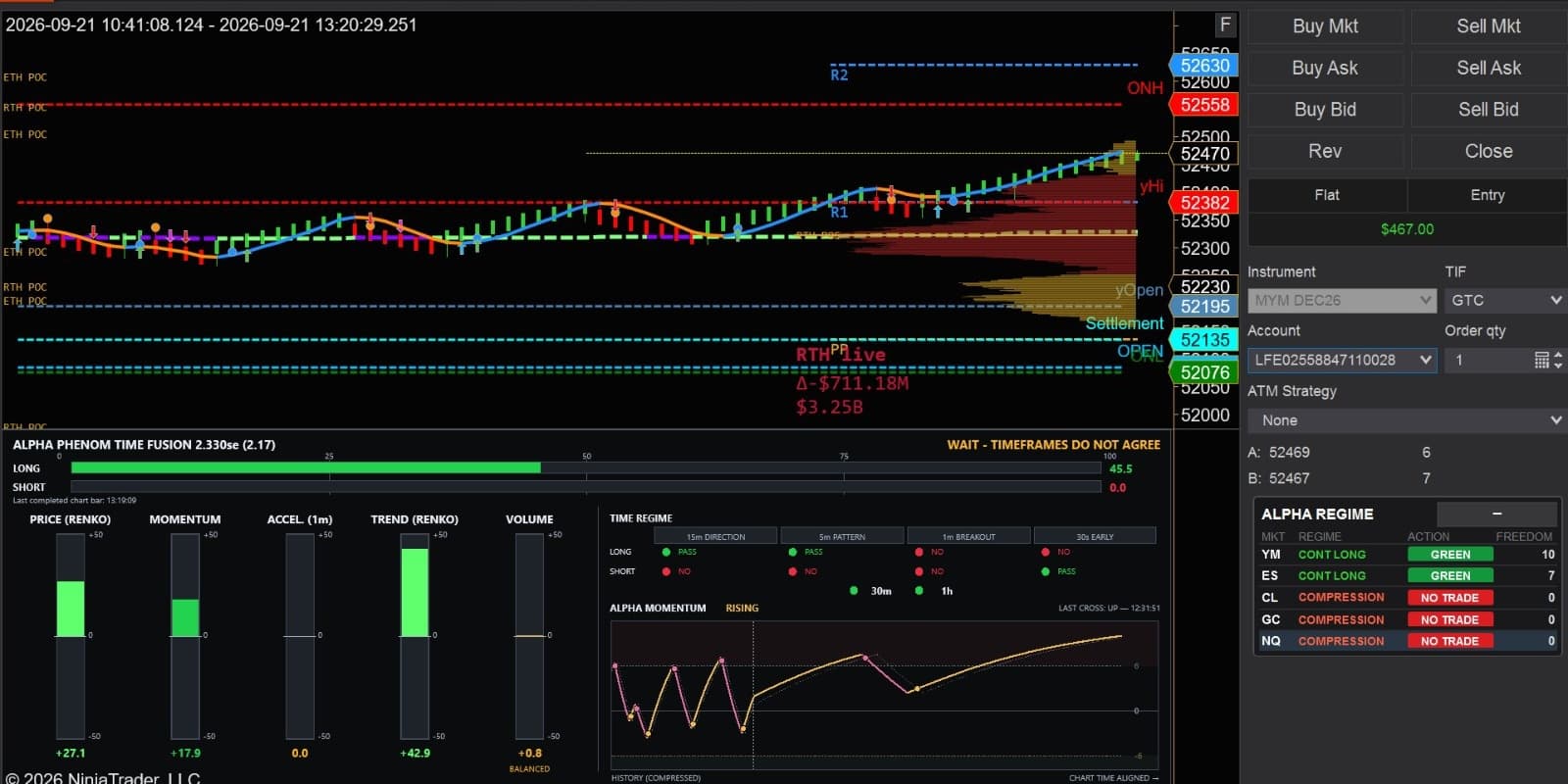Open the TIF dropdown set to GTC
1568x784 pixels.
[x=1505, y=301]
